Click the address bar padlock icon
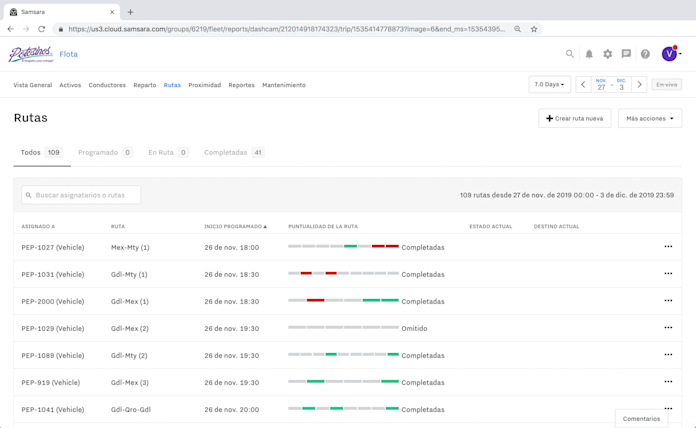 click(x=61, y=29)
